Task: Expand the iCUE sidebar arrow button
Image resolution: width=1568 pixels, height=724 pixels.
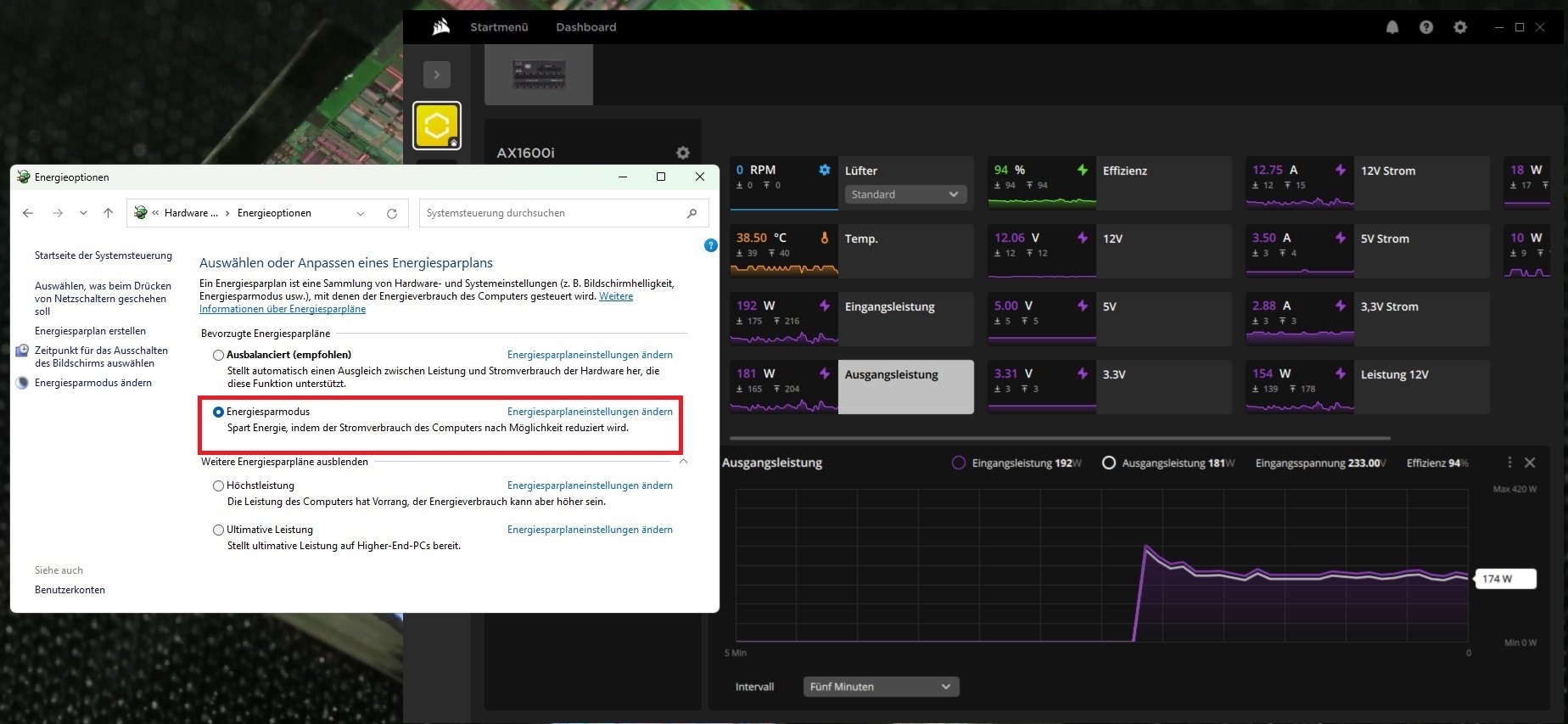Action: tap(437, 75)
